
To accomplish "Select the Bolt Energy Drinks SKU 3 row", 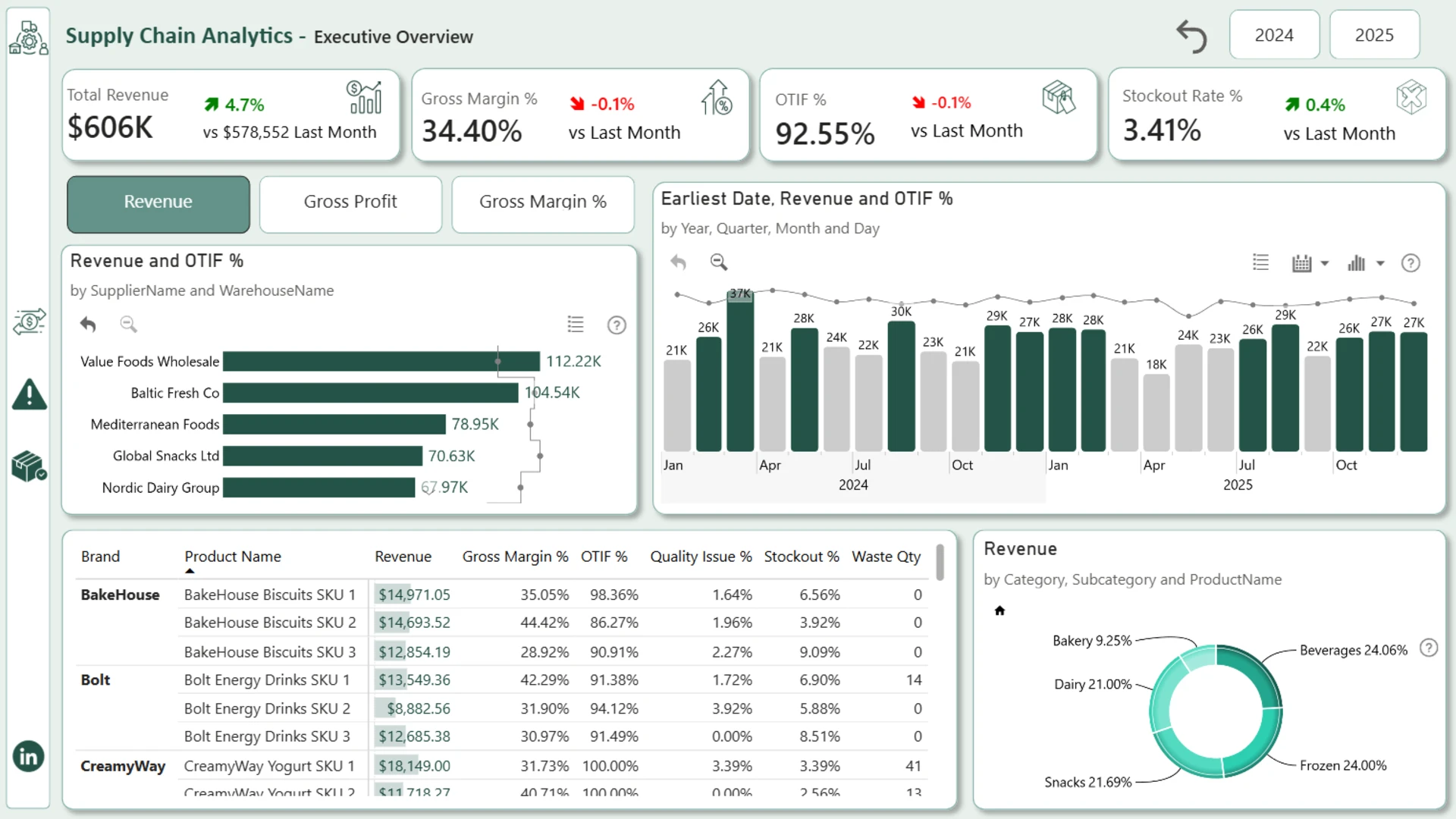I will [501, 736].
